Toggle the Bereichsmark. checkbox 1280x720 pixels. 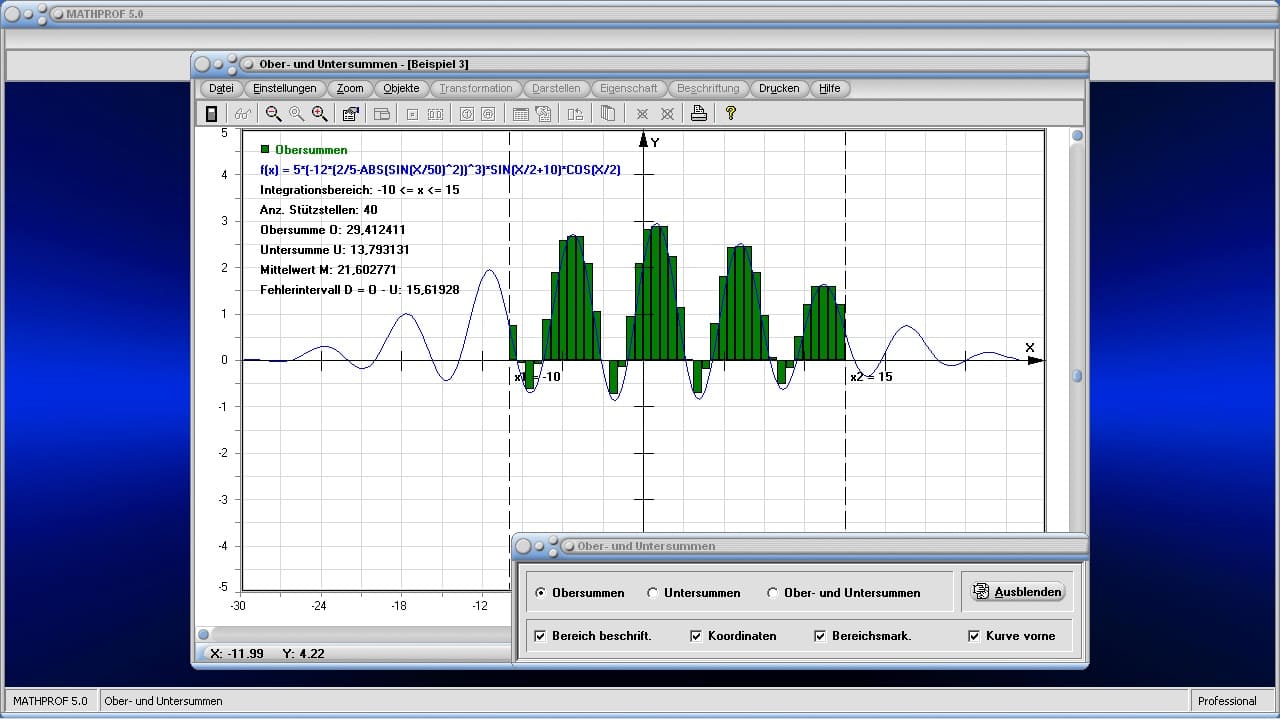click(x=820, y=636)
